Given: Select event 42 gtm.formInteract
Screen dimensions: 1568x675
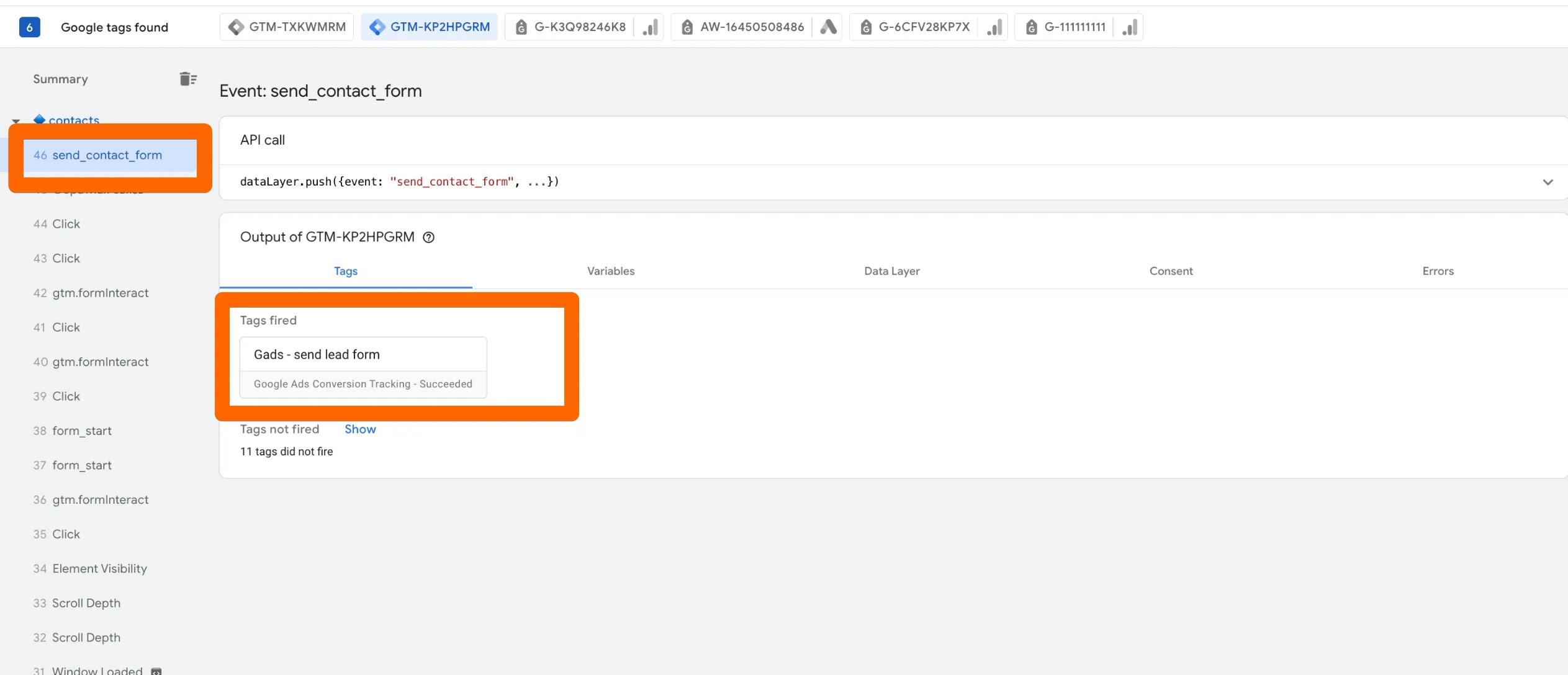Looking at the screenshot, I should pyautogui.click(x=91, y=293).
